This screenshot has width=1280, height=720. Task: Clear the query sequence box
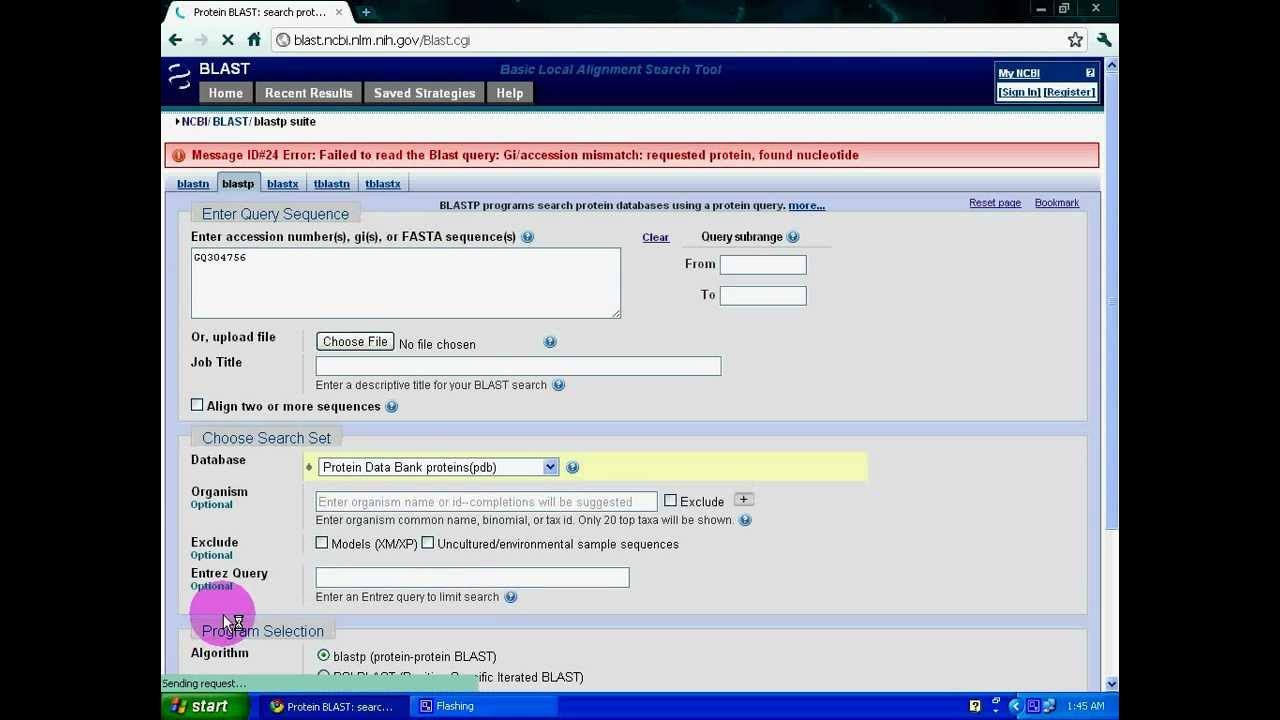point(655,237)
